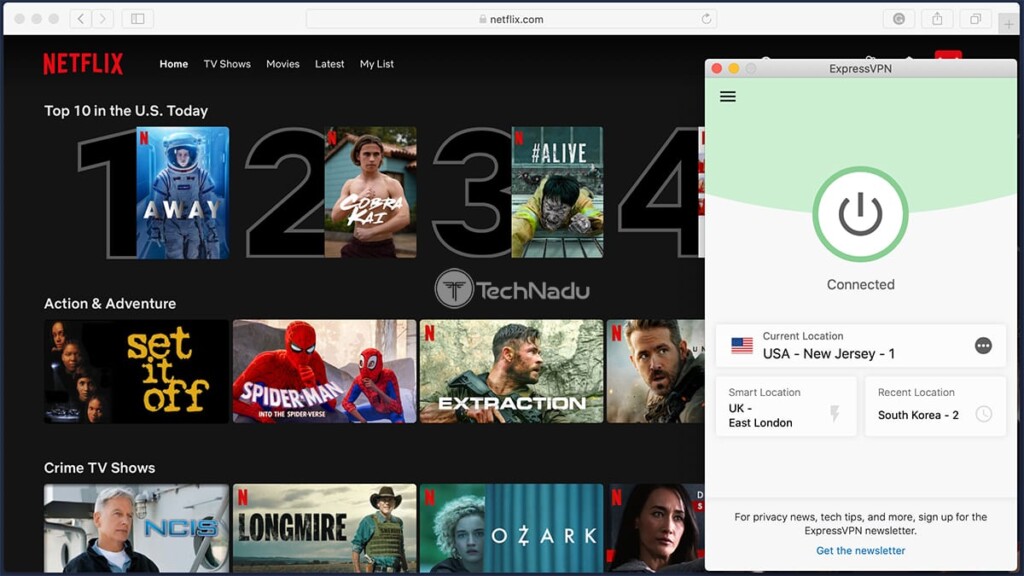This screenshot has width=1024, height=576.
Task: Open the Longmire show thumbnail
Action: pyautogui.click(x=325, y=528)
